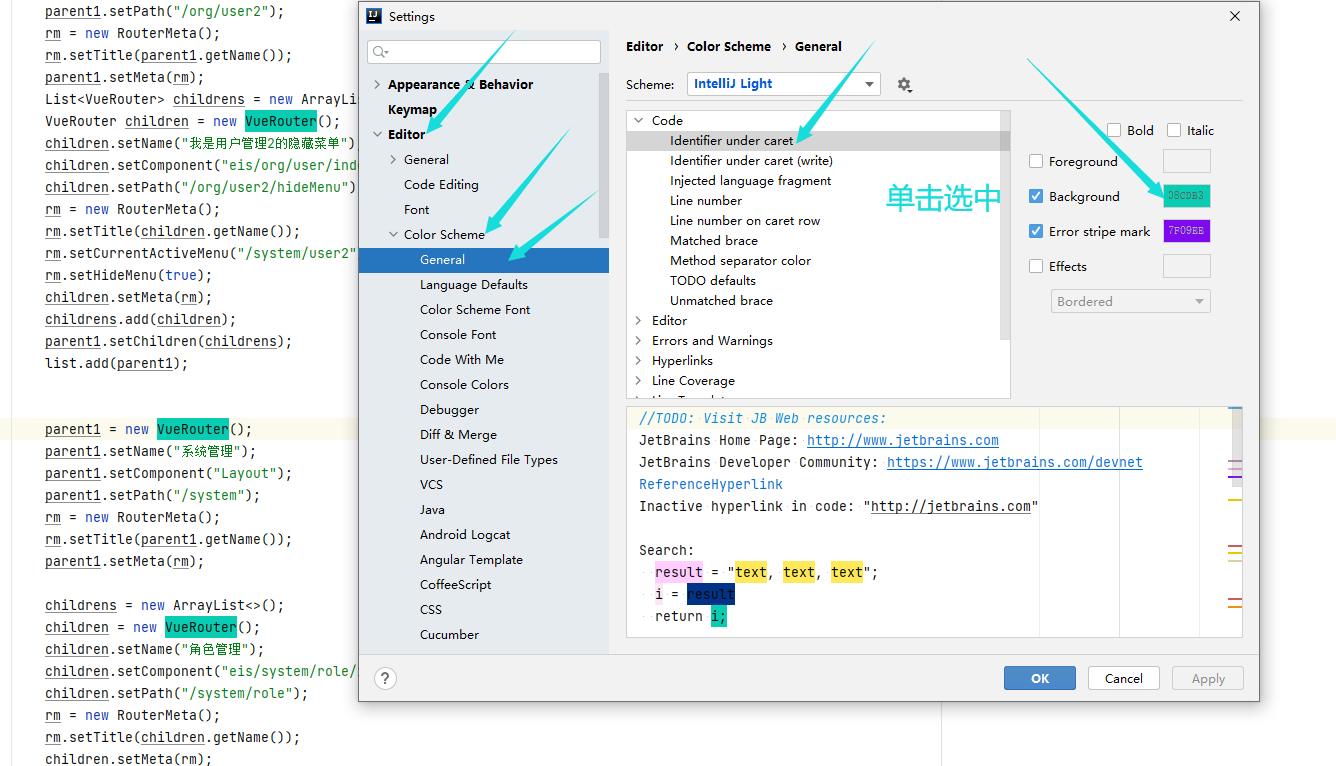Enable the Bold checkbox
This screenshot has height=766, width=1336.
pyautogui.click(x=1114, y=130)
